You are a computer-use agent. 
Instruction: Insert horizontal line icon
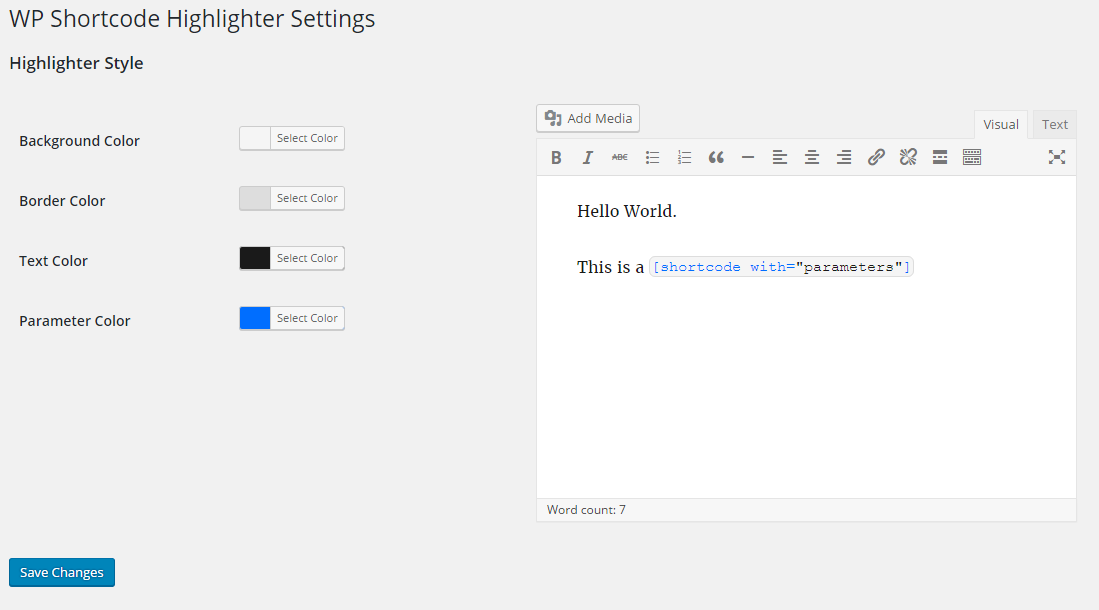coord(748,158)
